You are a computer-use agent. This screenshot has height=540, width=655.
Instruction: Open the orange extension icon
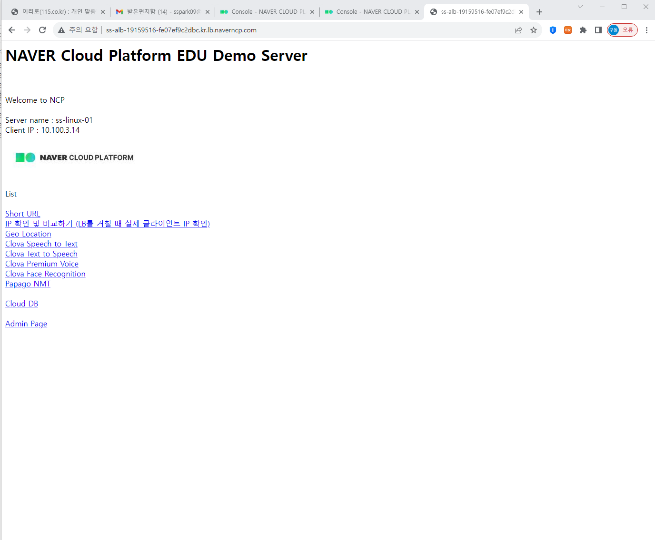(568, 30)
